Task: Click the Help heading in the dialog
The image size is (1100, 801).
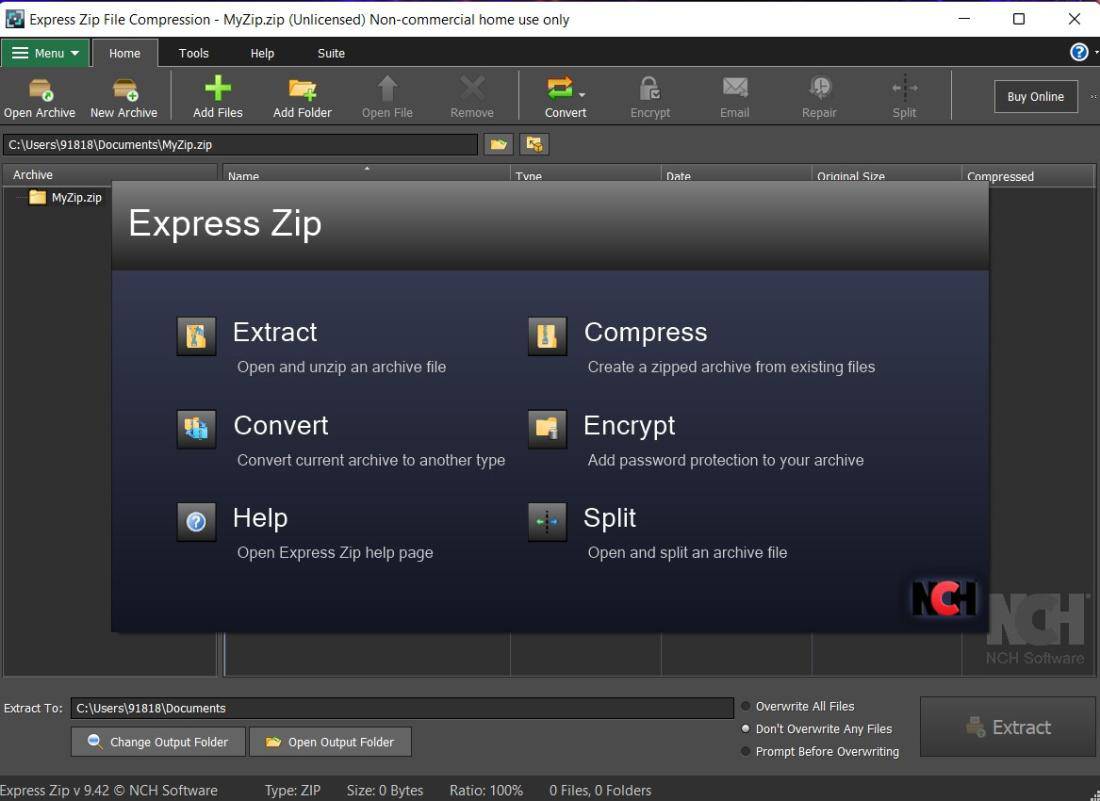Action: 260,518
